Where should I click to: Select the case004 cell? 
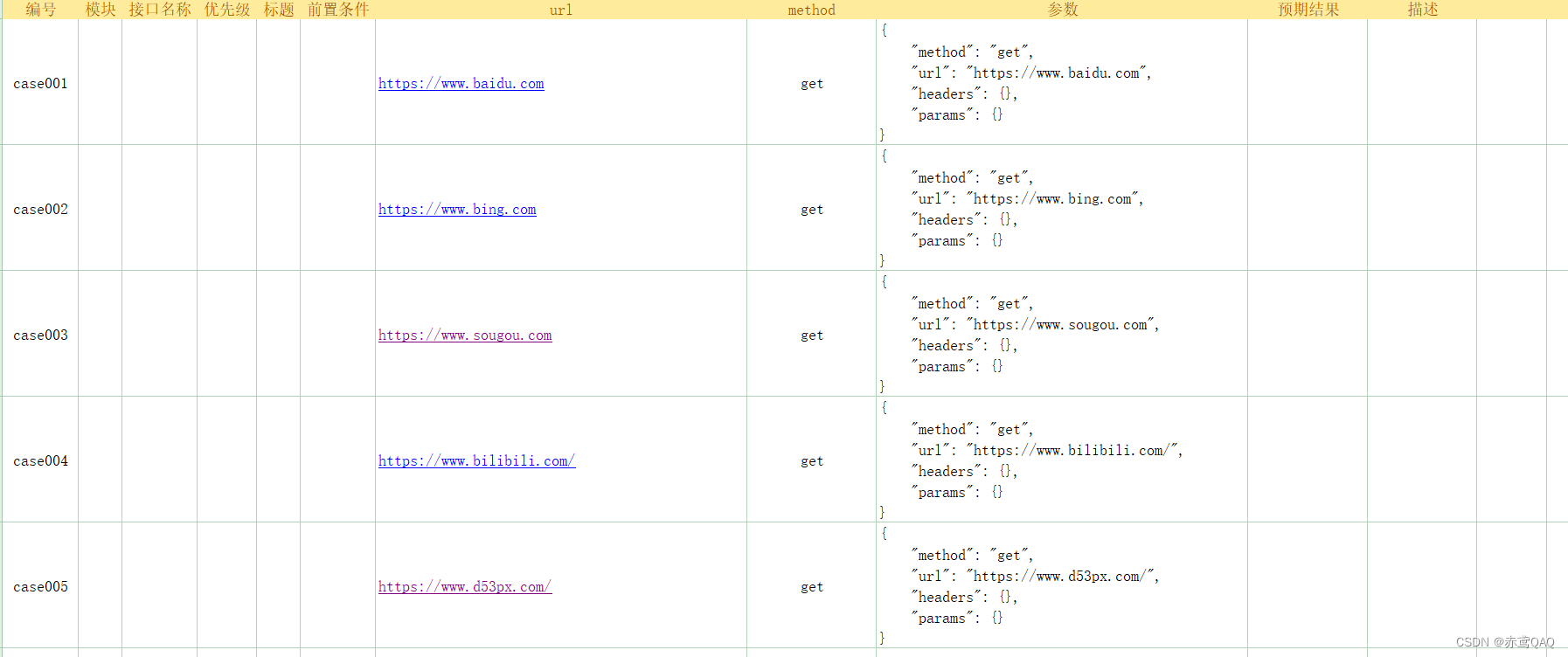coord(40,460)
